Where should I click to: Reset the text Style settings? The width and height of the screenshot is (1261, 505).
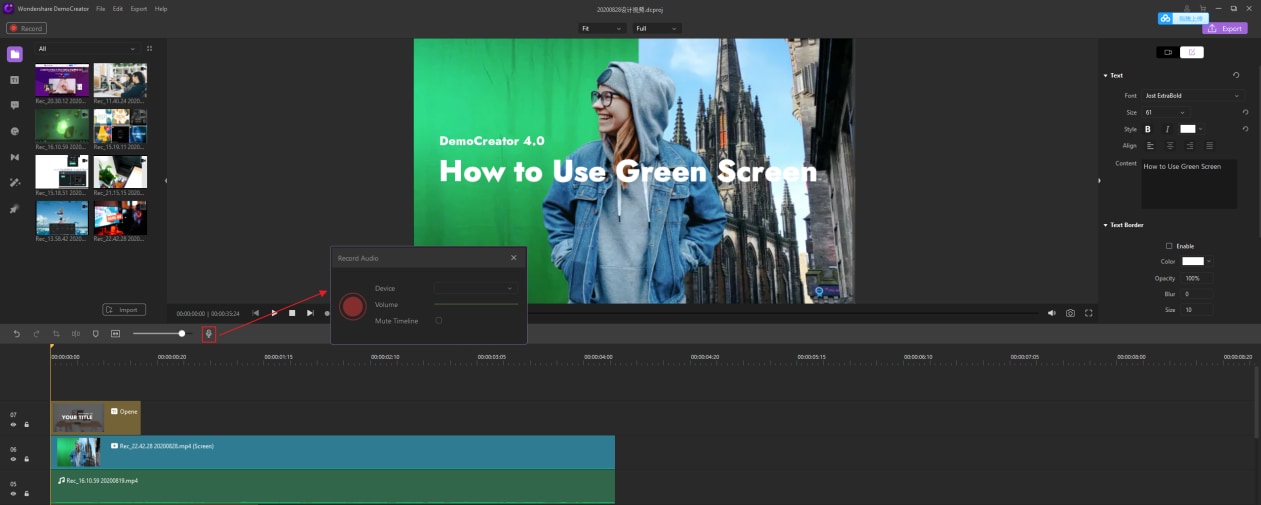[x=1245, y=129]
